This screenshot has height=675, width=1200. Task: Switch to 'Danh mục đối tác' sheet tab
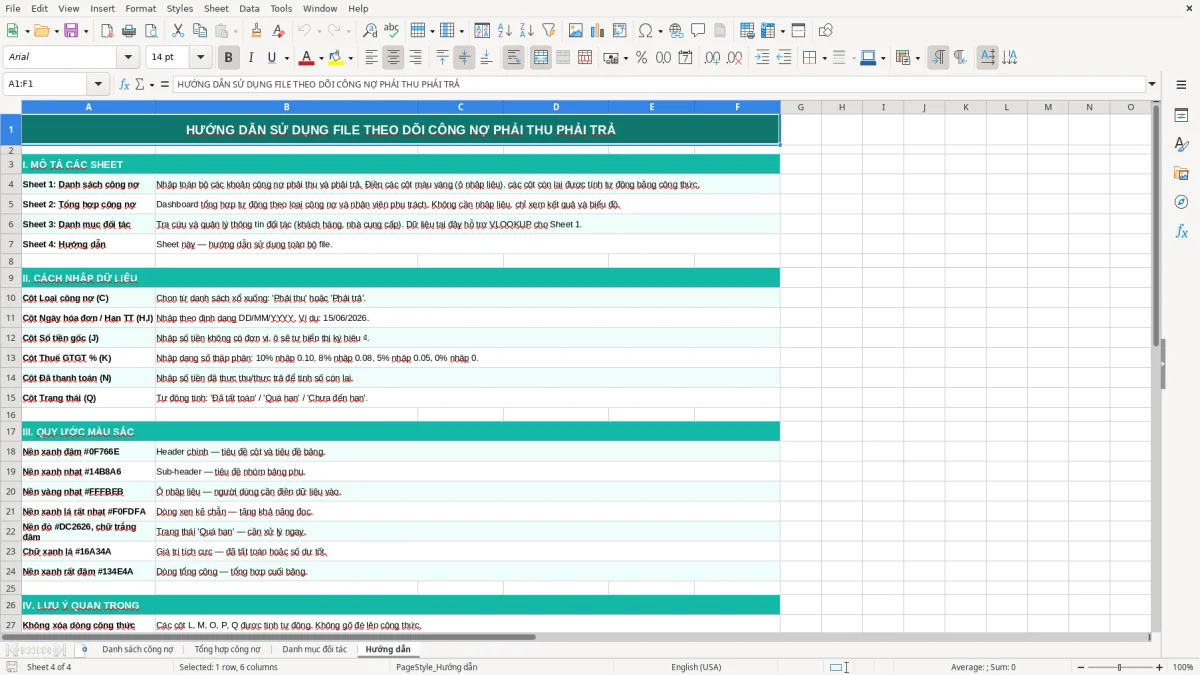point(314,649)
